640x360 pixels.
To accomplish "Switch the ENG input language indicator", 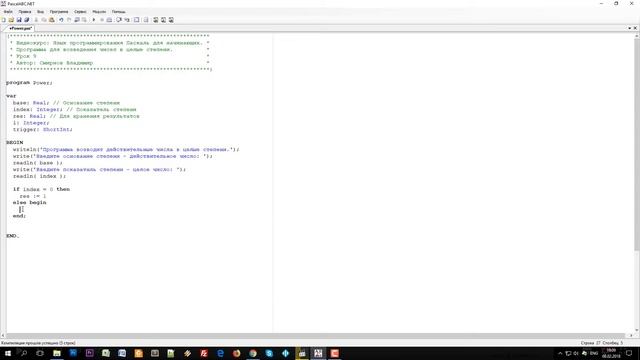I will (594, 353).
